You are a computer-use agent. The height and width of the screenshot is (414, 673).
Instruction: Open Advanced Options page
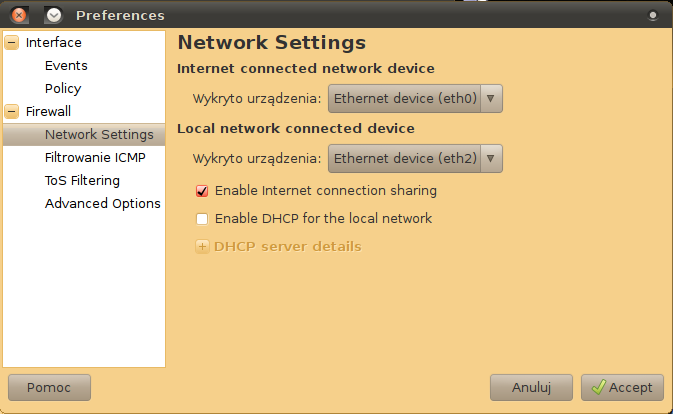(x=102, y=204)
